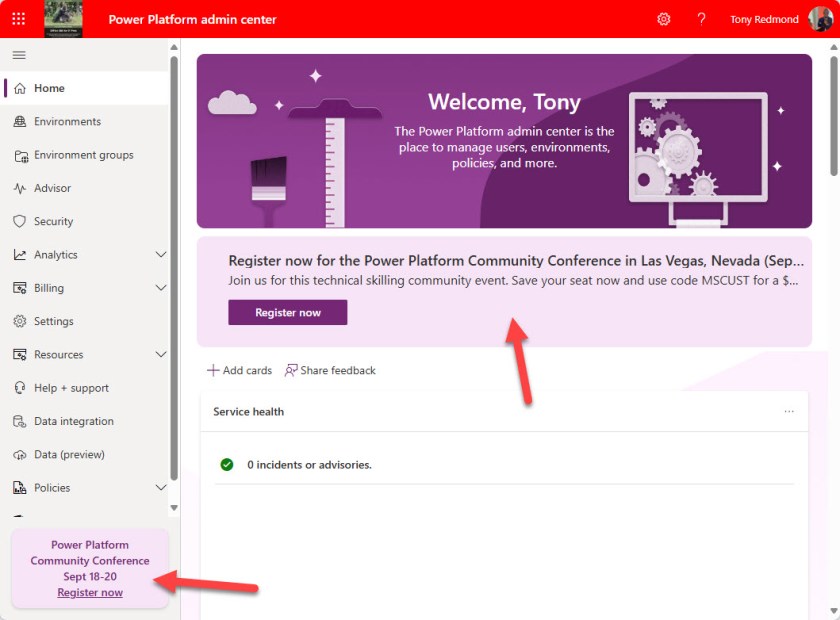The height and width of the screenshot is (620, 840).
Task: Open the settings gear in top bar
Action: click(x=664, y=19)
